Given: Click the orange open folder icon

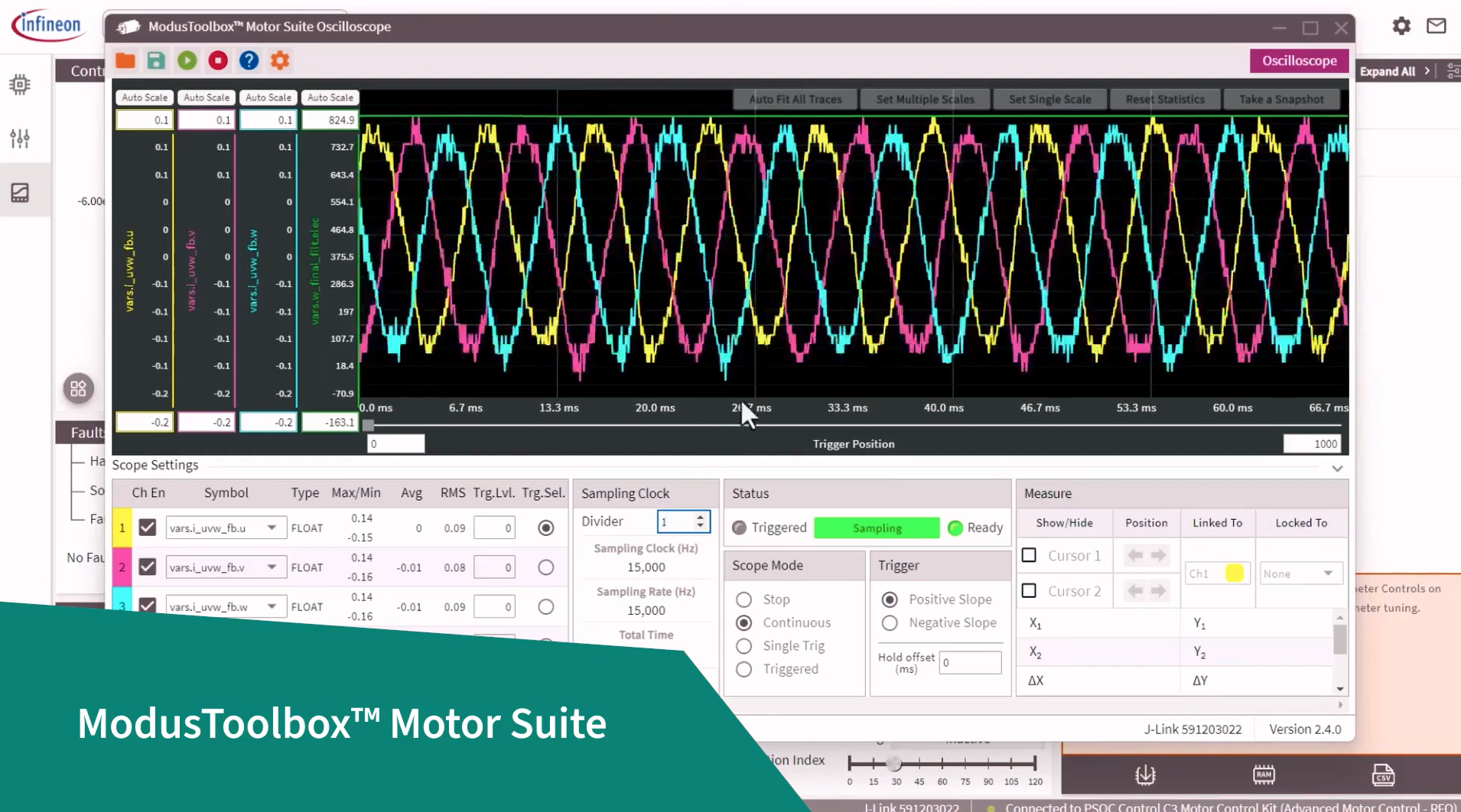Looking at the screenshot, I should click(x=125, y=60).
